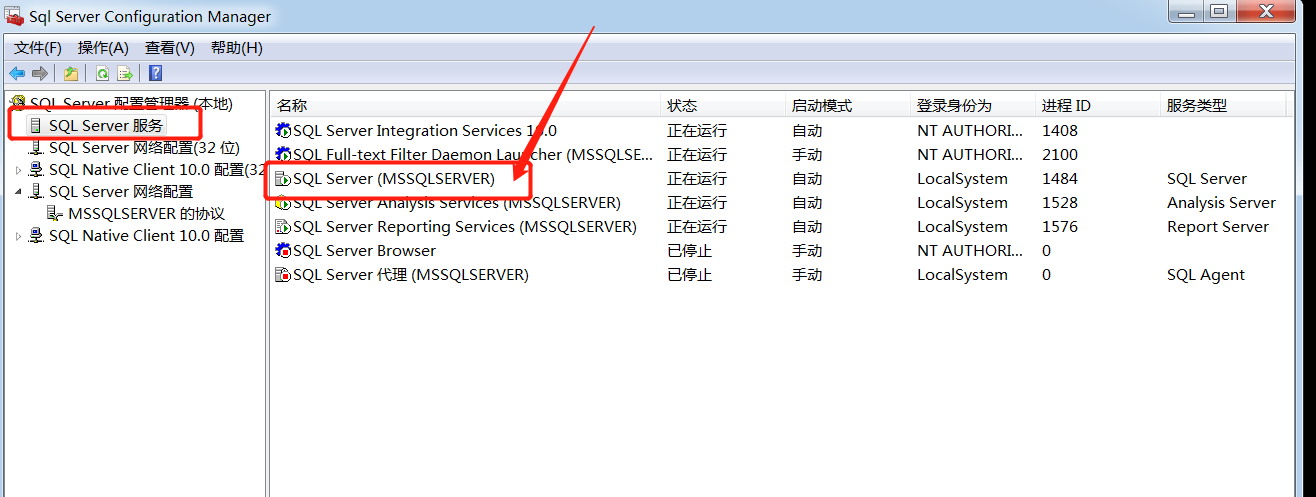Screen dimensions: 1316x497
Task: Click the Back arrow toolbar icon
Action: coord(17,73)
